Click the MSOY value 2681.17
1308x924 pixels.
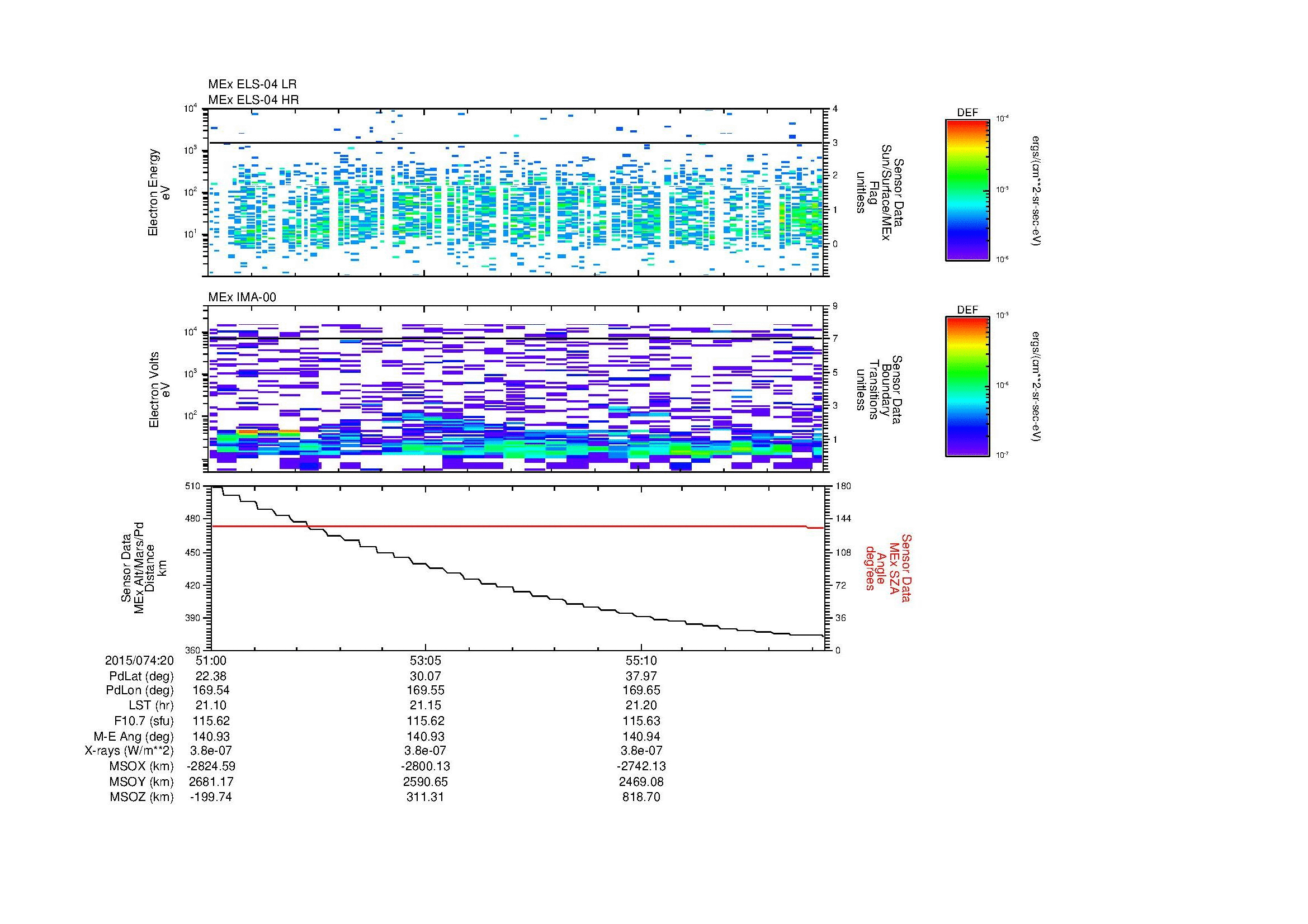pyautogui.click(x=211, y=781)
